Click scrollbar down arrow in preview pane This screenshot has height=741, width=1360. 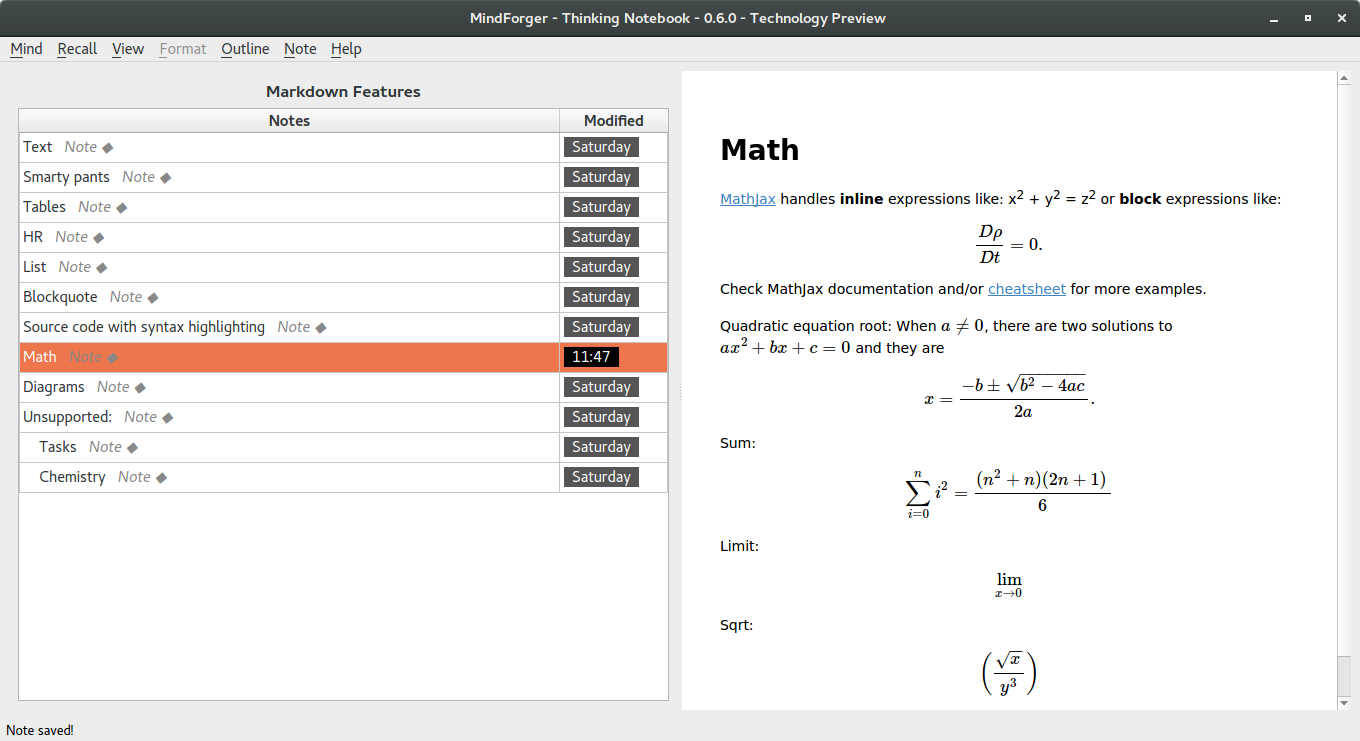pyautogui.click(x=1344, y=703)
